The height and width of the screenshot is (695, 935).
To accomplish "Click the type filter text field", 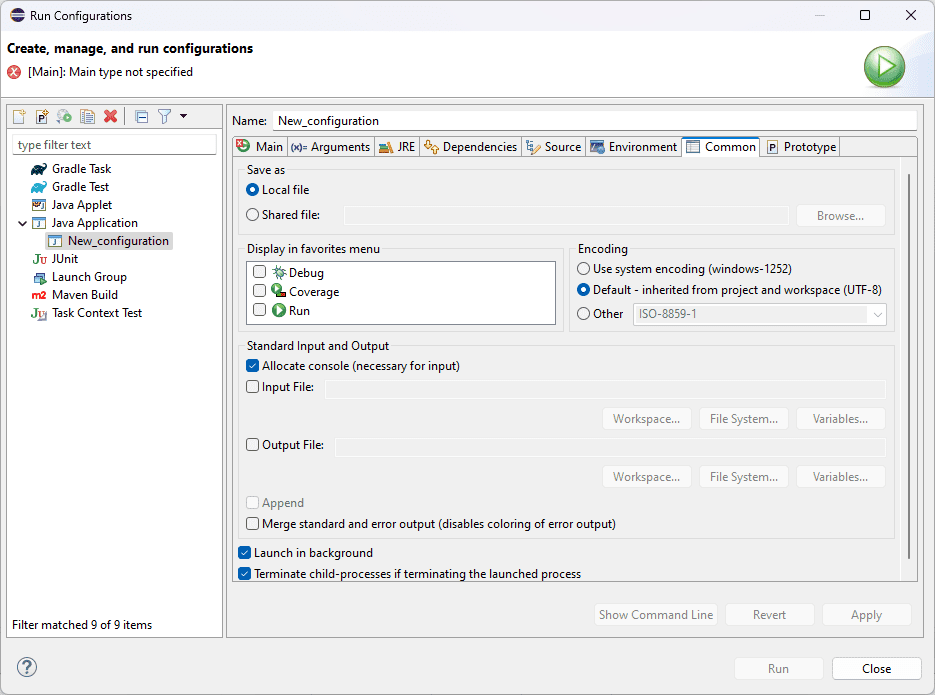I will 114,145.
